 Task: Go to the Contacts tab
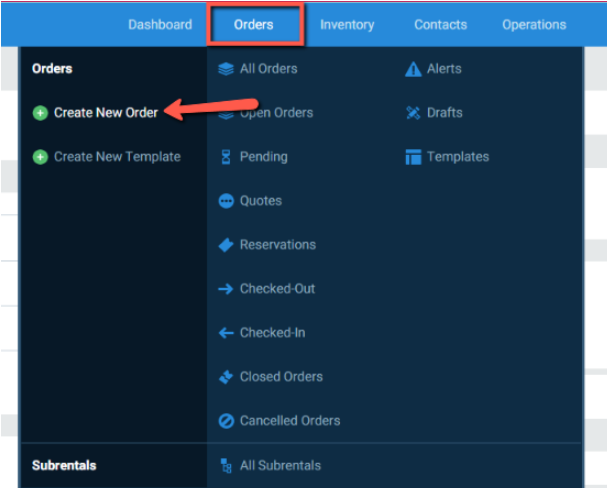[441, 25]
